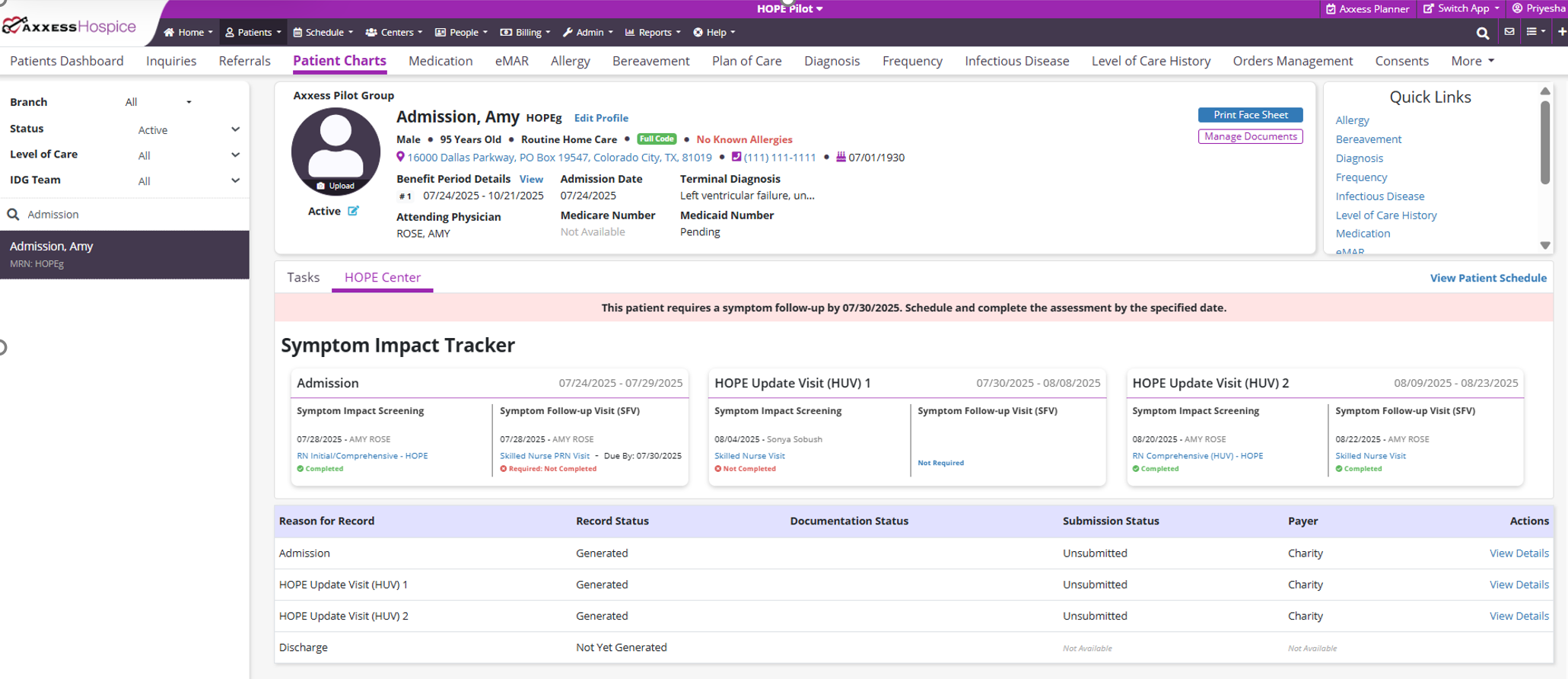Image resolution: width=1568 pixels, height=679 pixels.
Task: Switch to the Tasks tab
Action: 304,277
